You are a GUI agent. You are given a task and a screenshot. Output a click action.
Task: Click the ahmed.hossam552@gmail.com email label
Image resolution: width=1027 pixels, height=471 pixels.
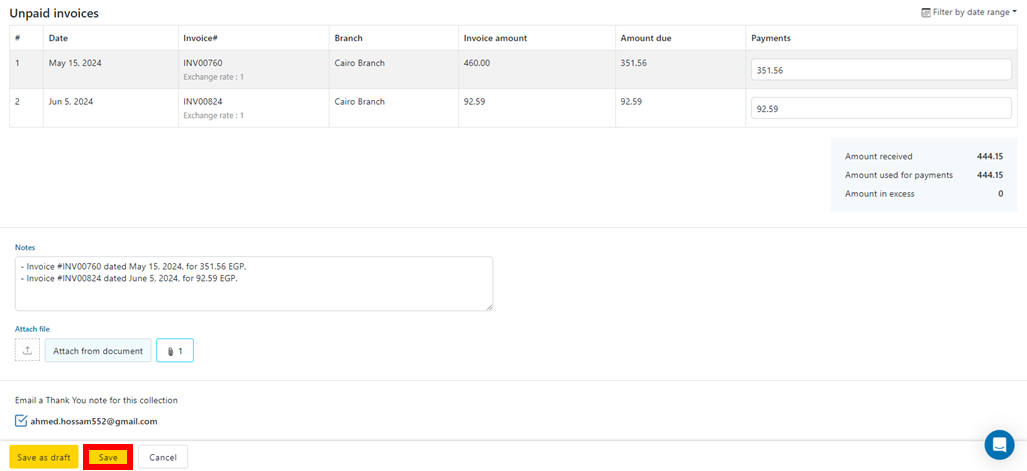(x=94, y=421)
